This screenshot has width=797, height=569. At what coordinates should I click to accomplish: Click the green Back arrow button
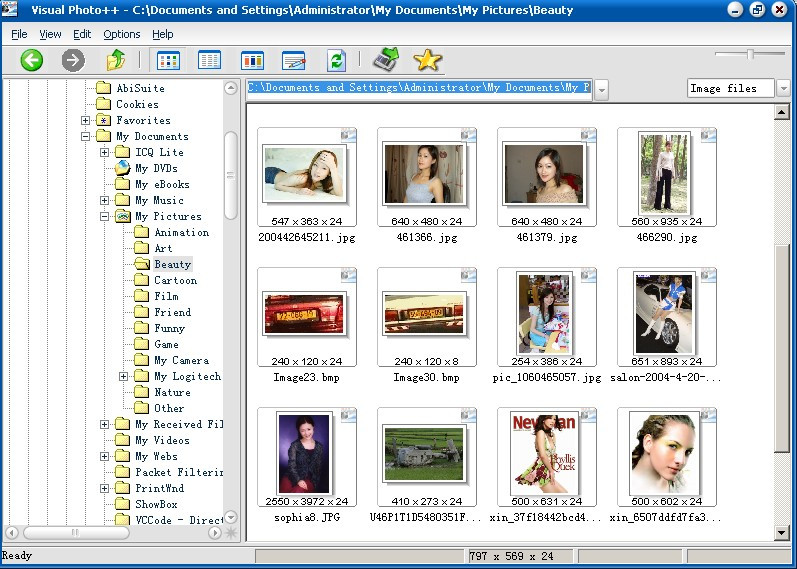[32, 60]
